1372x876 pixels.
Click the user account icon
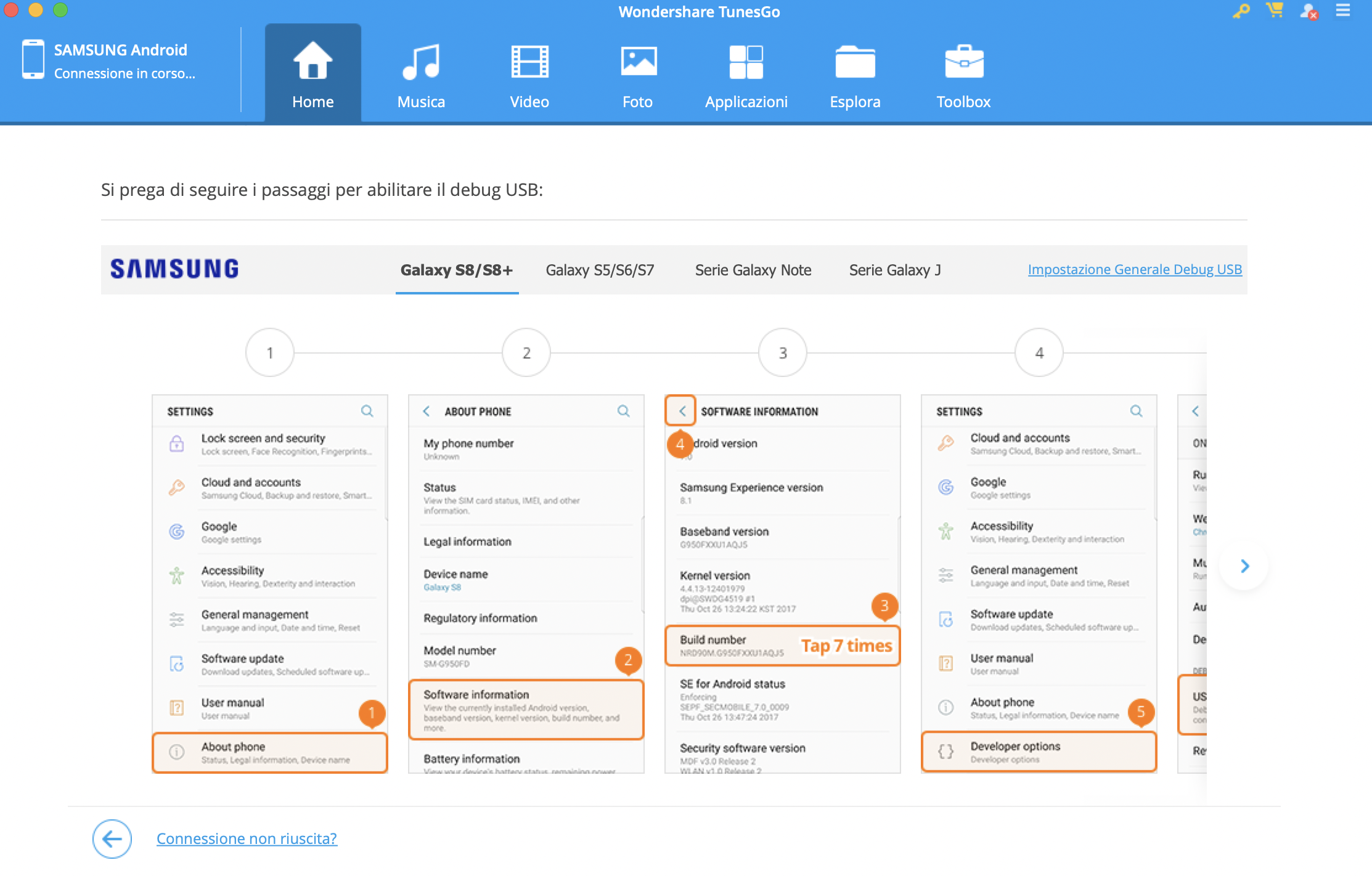point(1308,11)
